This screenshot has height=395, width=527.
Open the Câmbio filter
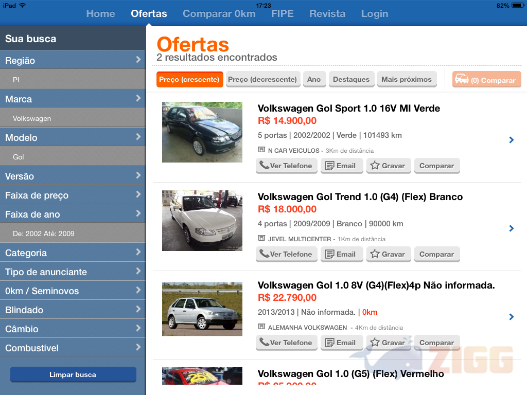[x=73, y=329]
